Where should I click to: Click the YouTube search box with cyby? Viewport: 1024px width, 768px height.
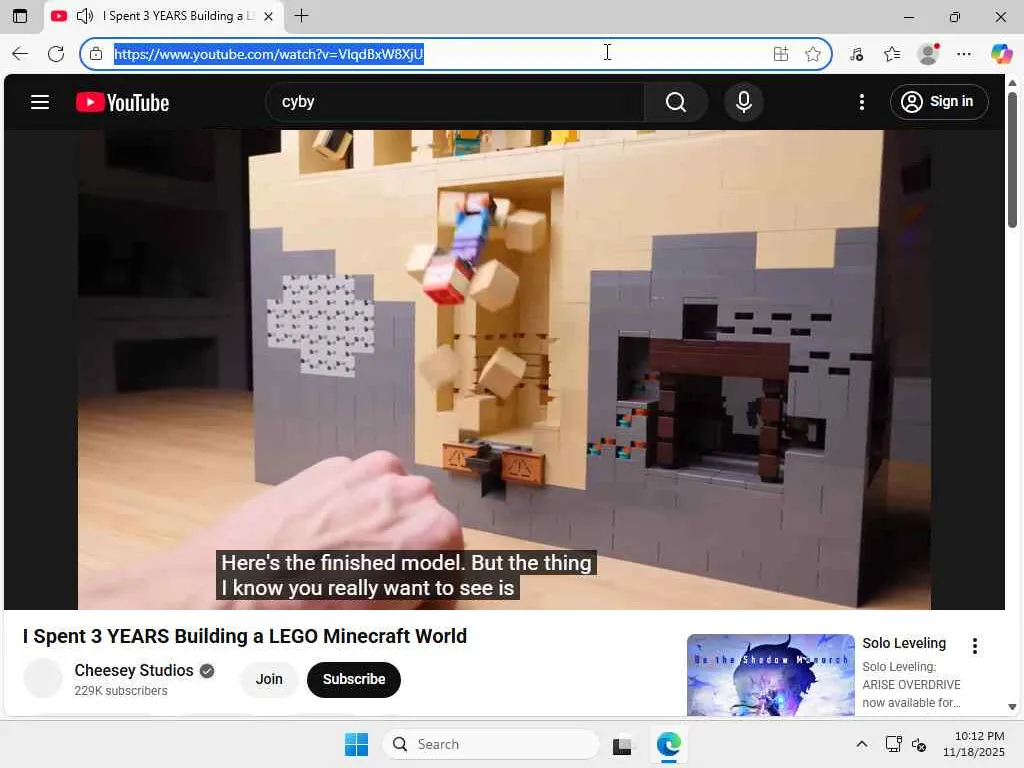pos(455,102)
